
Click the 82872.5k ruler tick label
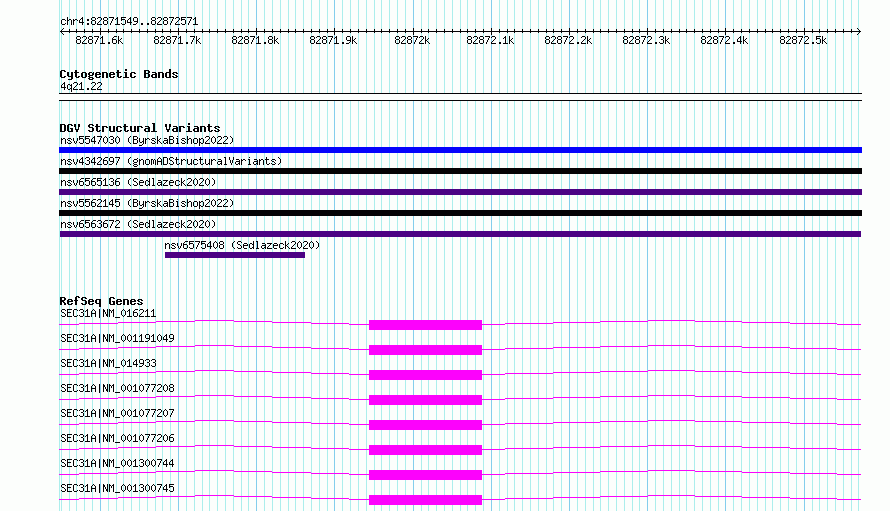coord(803,40)
